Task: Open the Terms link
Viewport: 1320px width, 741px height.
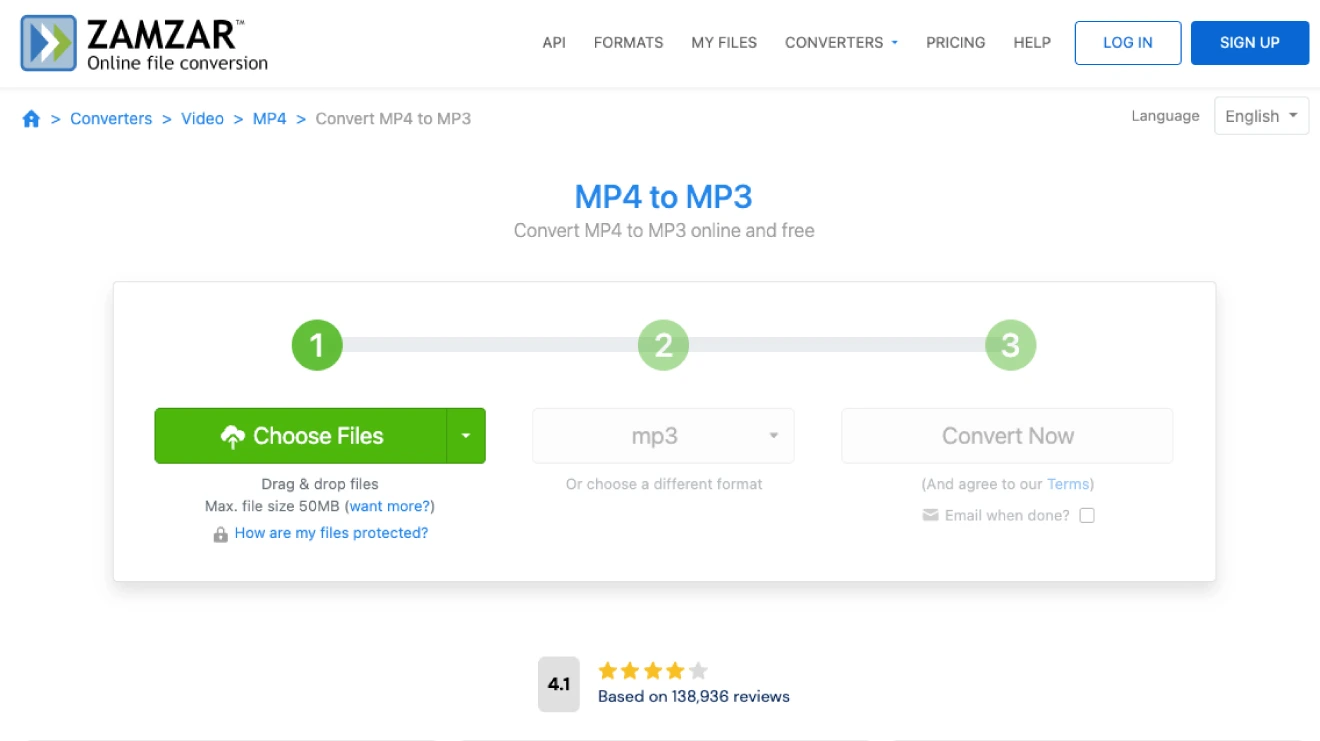Action: (x=1067, y=484)
